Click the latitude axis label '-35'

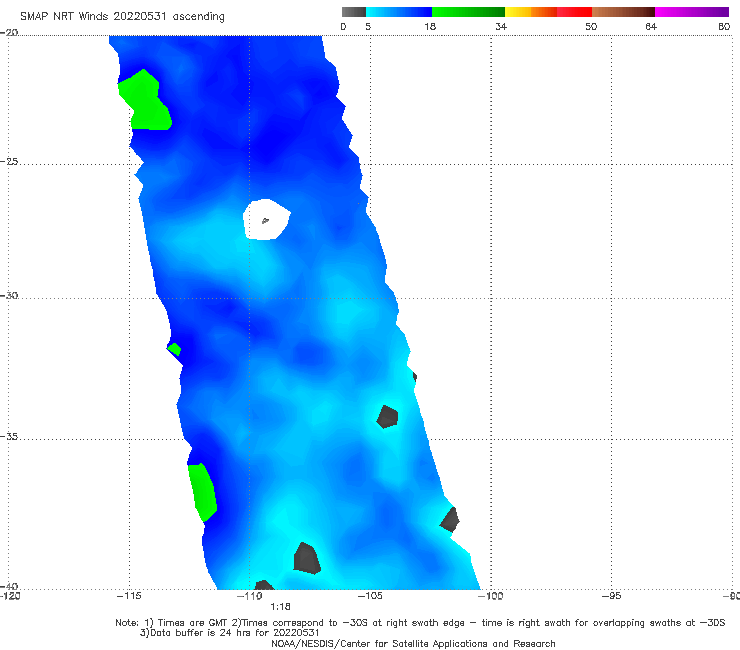point(9,436)
